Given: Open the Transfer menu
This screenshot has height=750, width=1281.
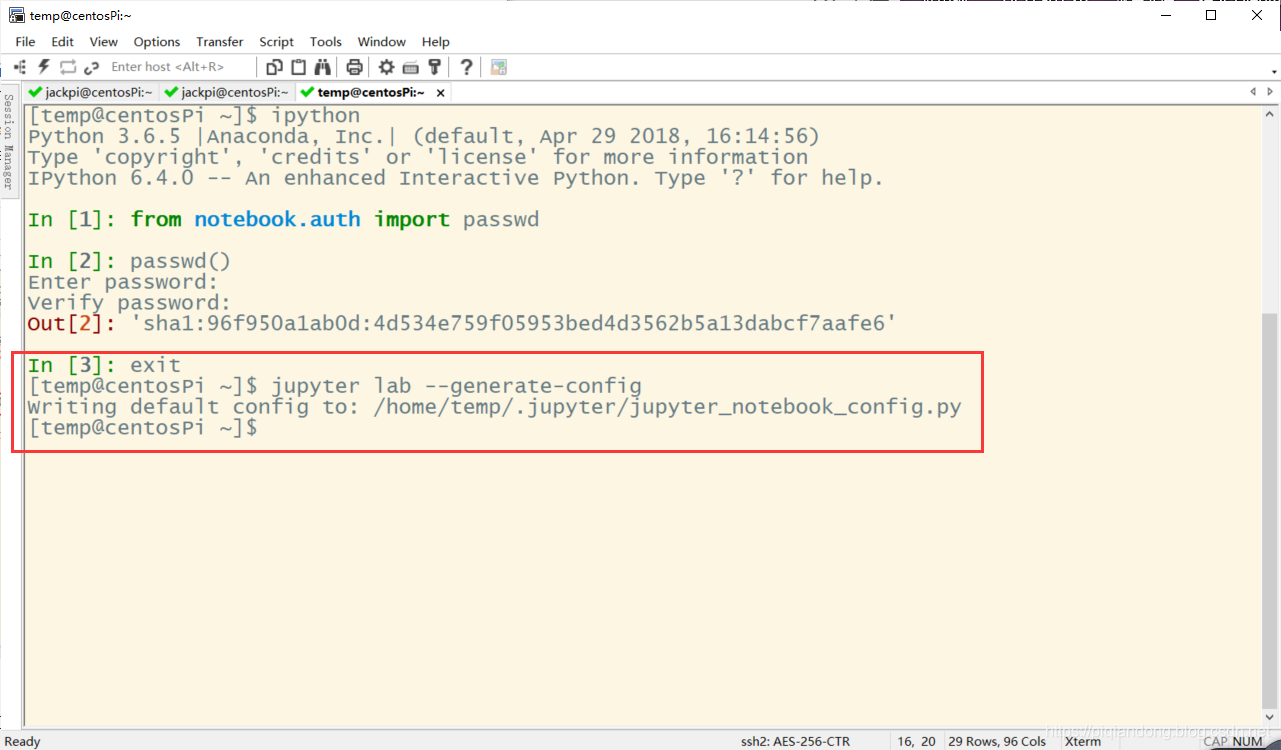Looking at the screenshot, I should pyautogui.click(x=219, y=42).
